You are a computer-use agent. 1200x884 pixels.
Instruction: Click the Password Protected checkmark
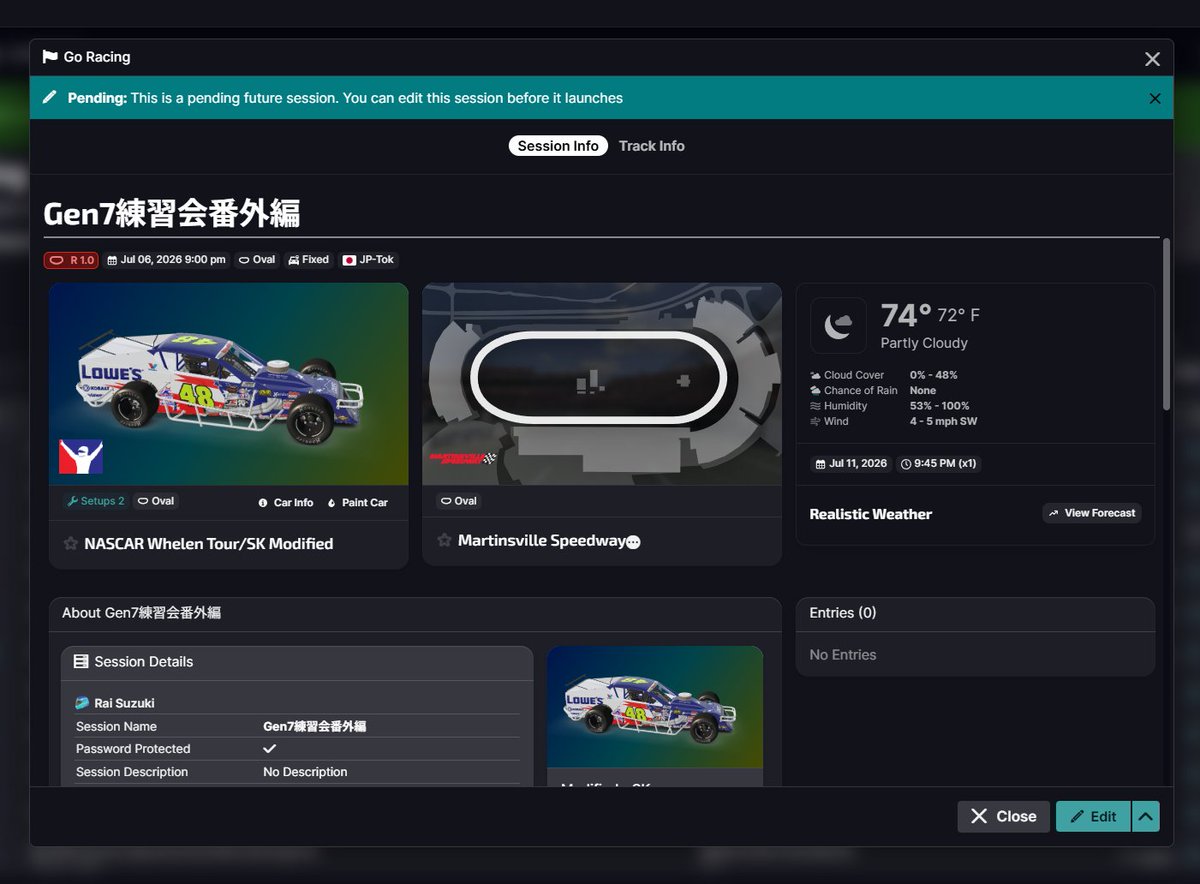[x=269, y=748]
